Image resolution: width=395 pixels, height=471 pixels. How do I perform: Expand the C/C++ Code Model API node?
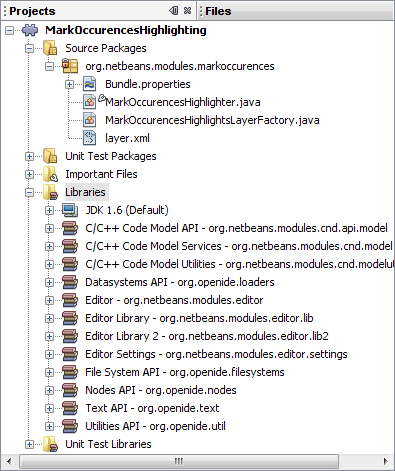49,229
